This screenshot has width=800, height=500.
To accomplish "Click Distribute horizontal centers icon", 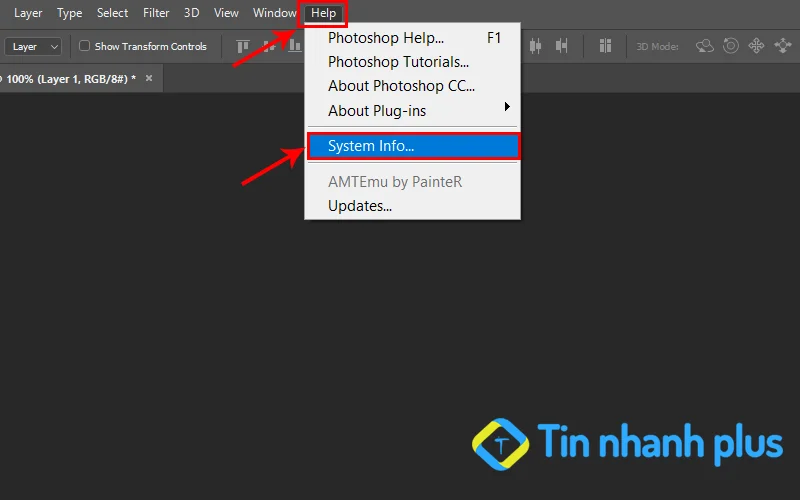I will pos(535,46).
